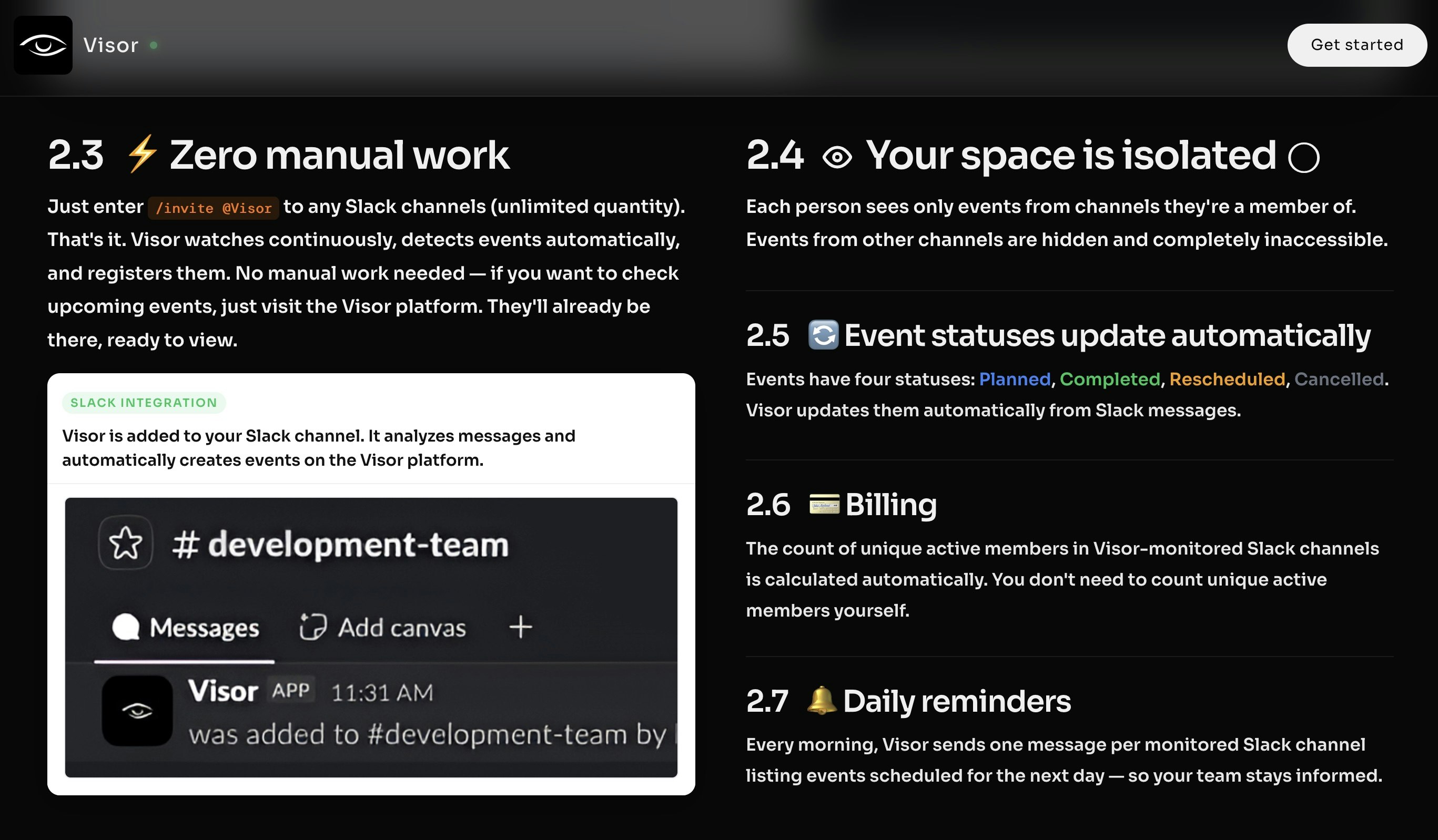Image resolution: width=1438 pixels, height=840 pixels.
Task: Click the APP badge next to Visor
Action: click(x=291, y=691)
